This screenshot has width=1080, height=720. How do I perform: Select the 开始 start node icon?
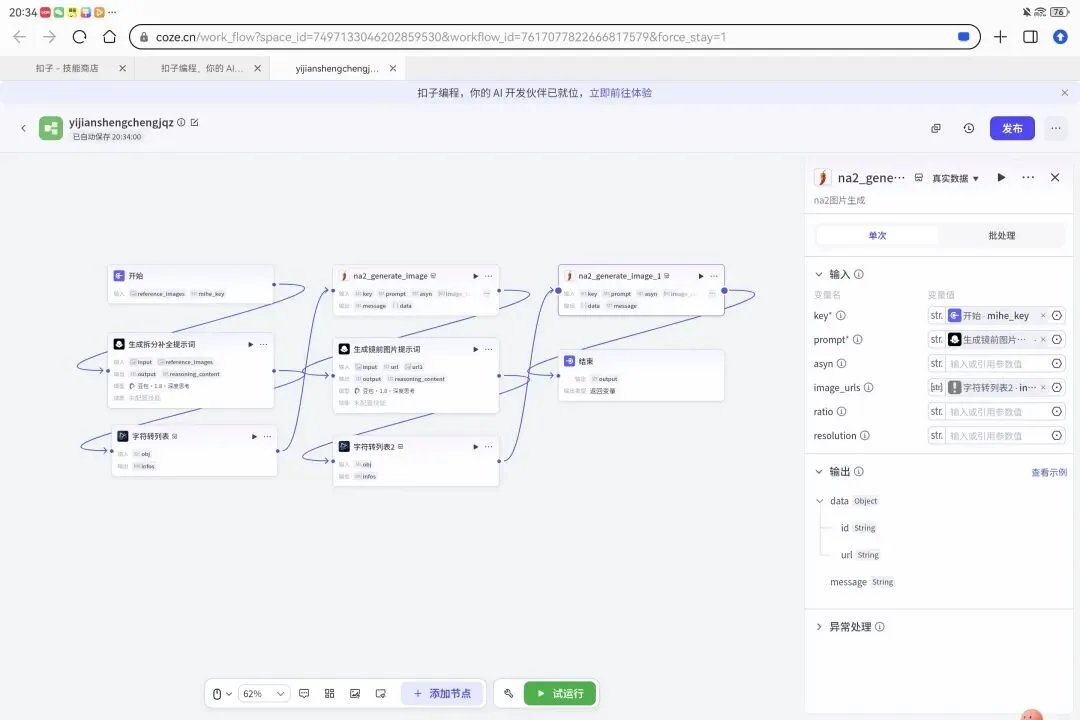click(119, 276)
